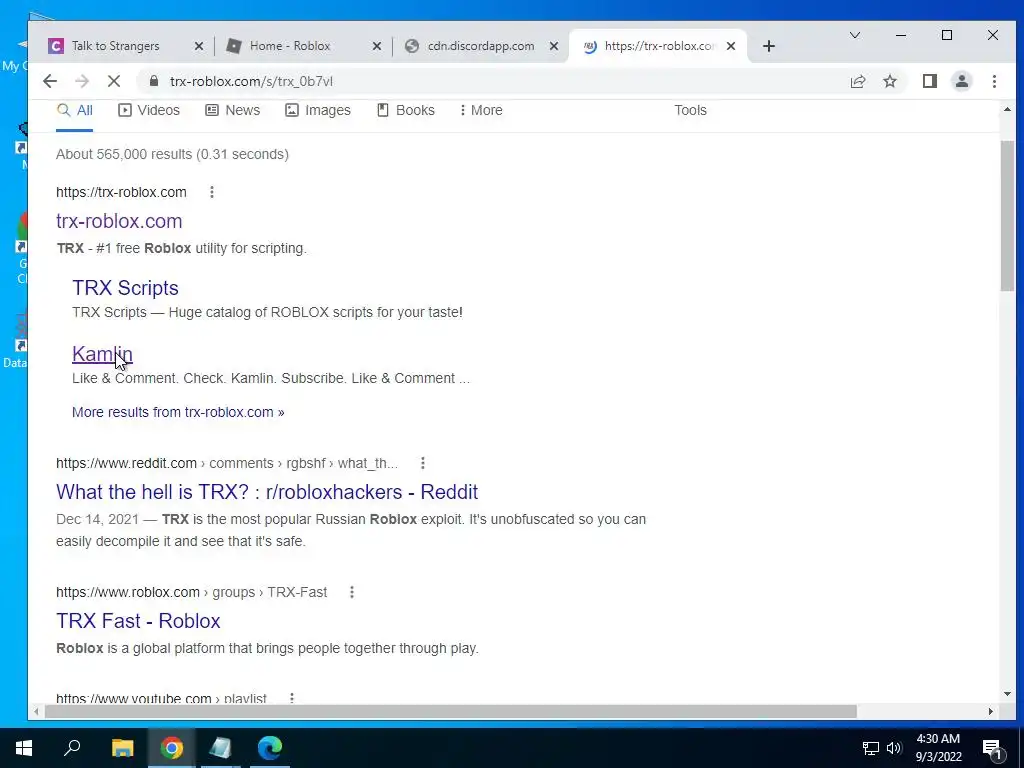Open options for the Reddit result
1024x768 pixels.
click(x=423, y=463)
